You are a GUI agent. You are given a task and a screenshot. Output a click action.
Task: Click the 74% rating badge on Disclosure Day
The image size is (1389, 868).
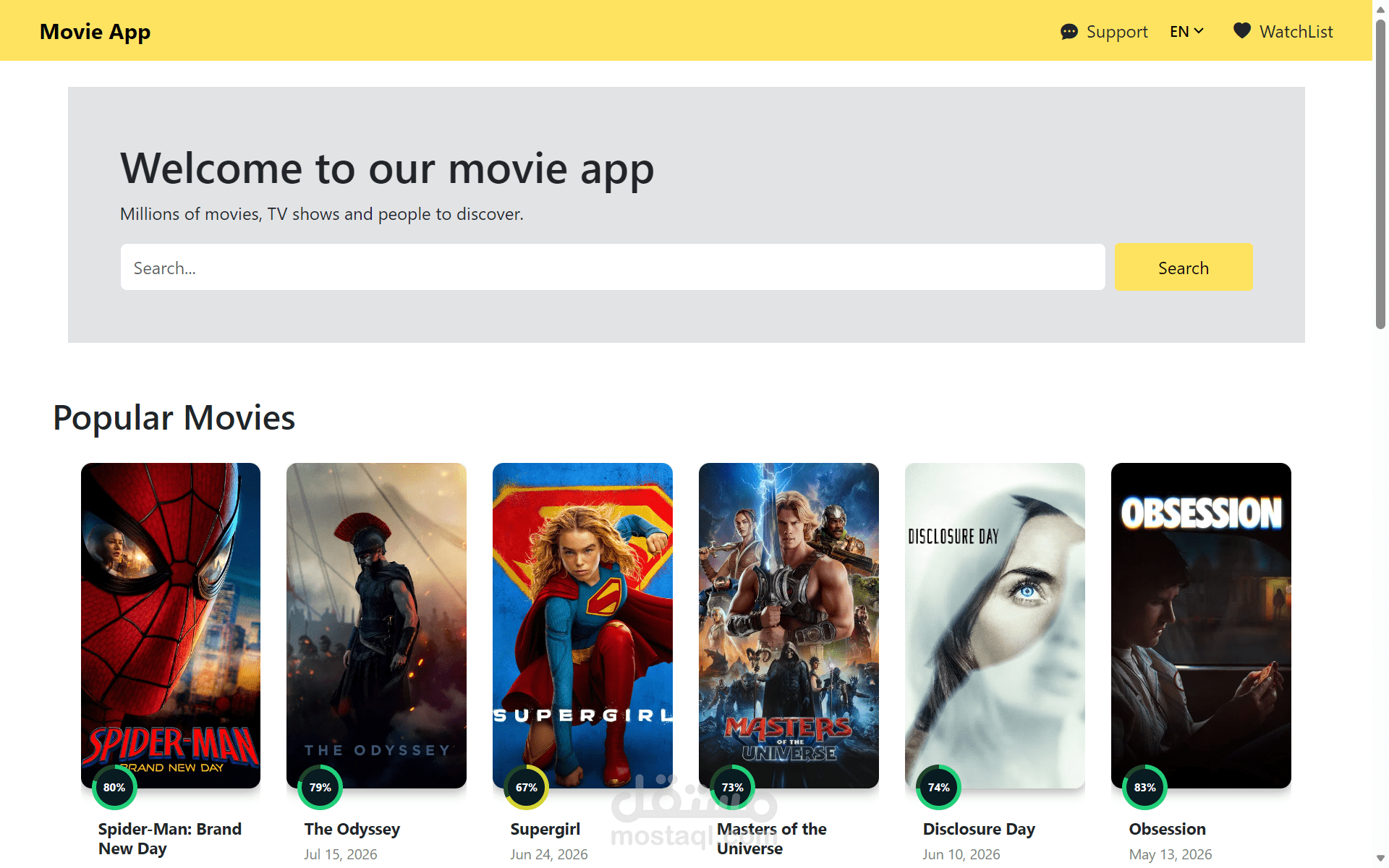coord(939,787)
